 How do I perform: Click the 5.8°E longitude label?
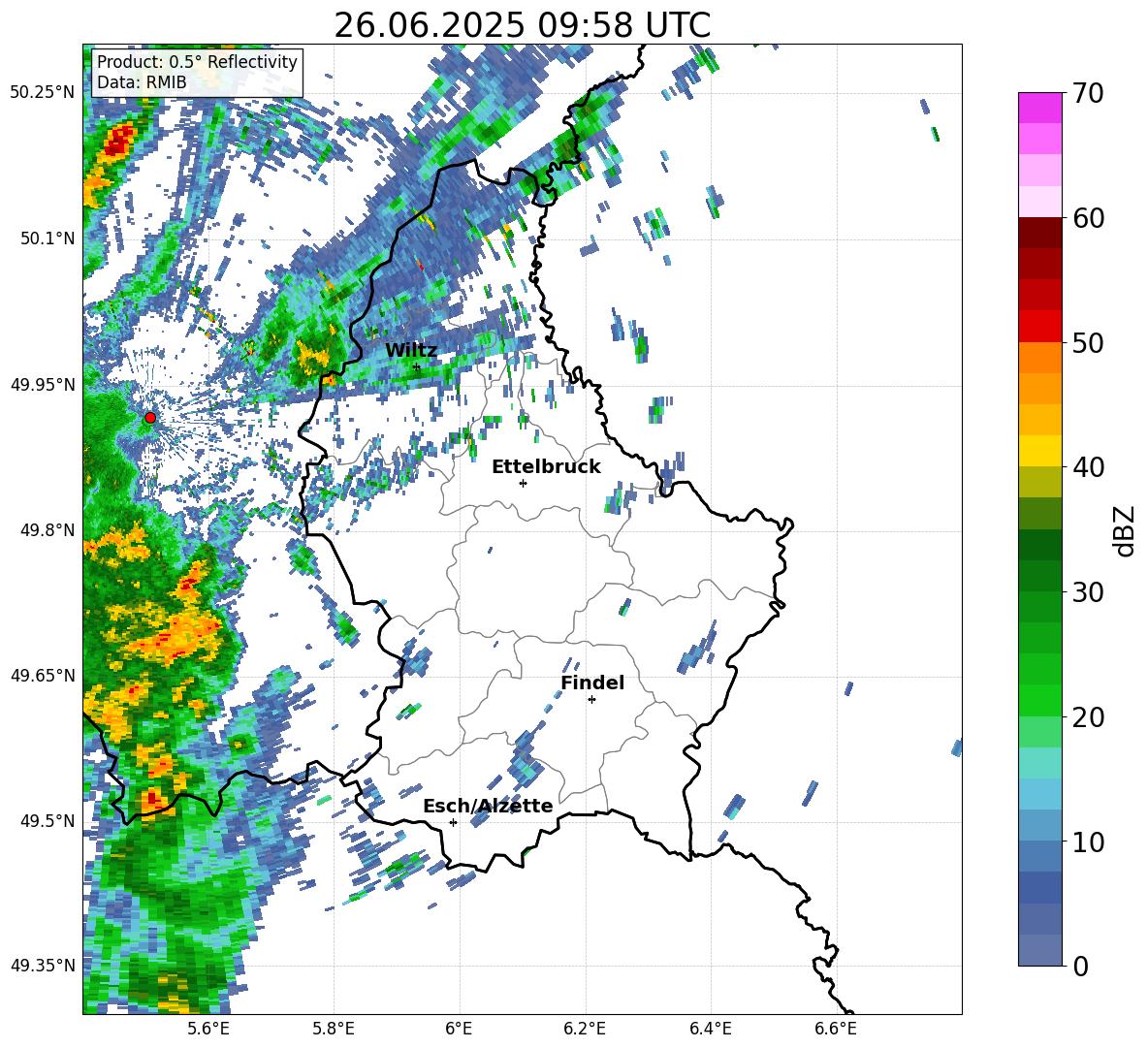click(x=334, y=1029)
